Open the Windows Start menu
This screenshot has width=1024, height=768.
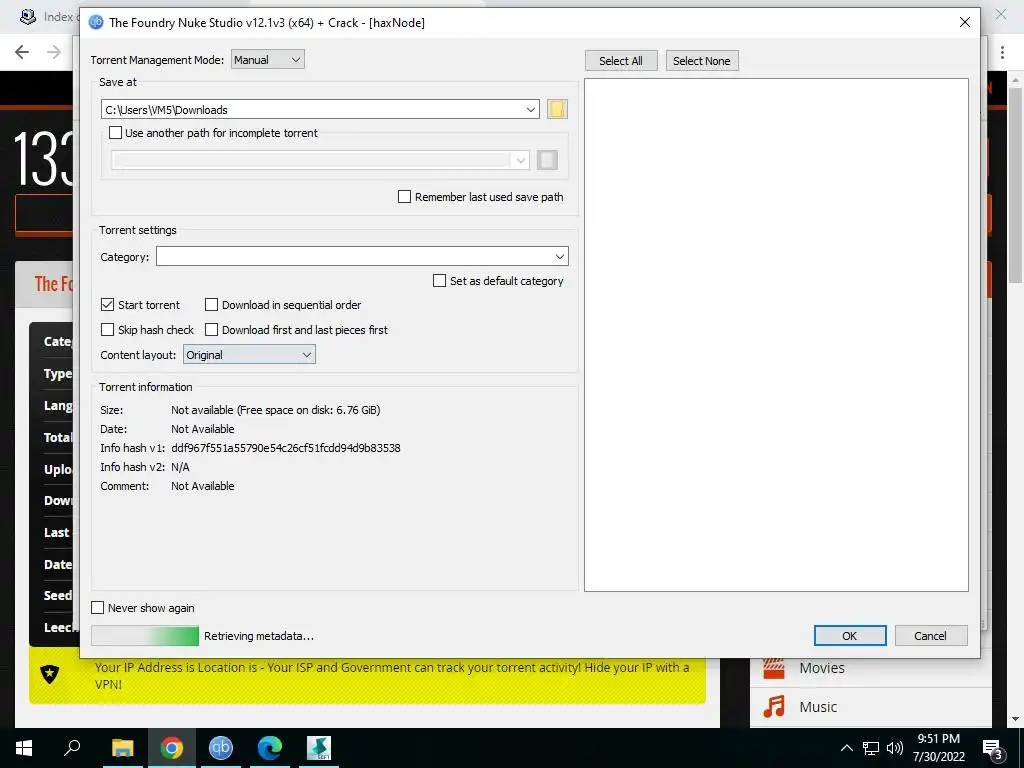(24, 748)
